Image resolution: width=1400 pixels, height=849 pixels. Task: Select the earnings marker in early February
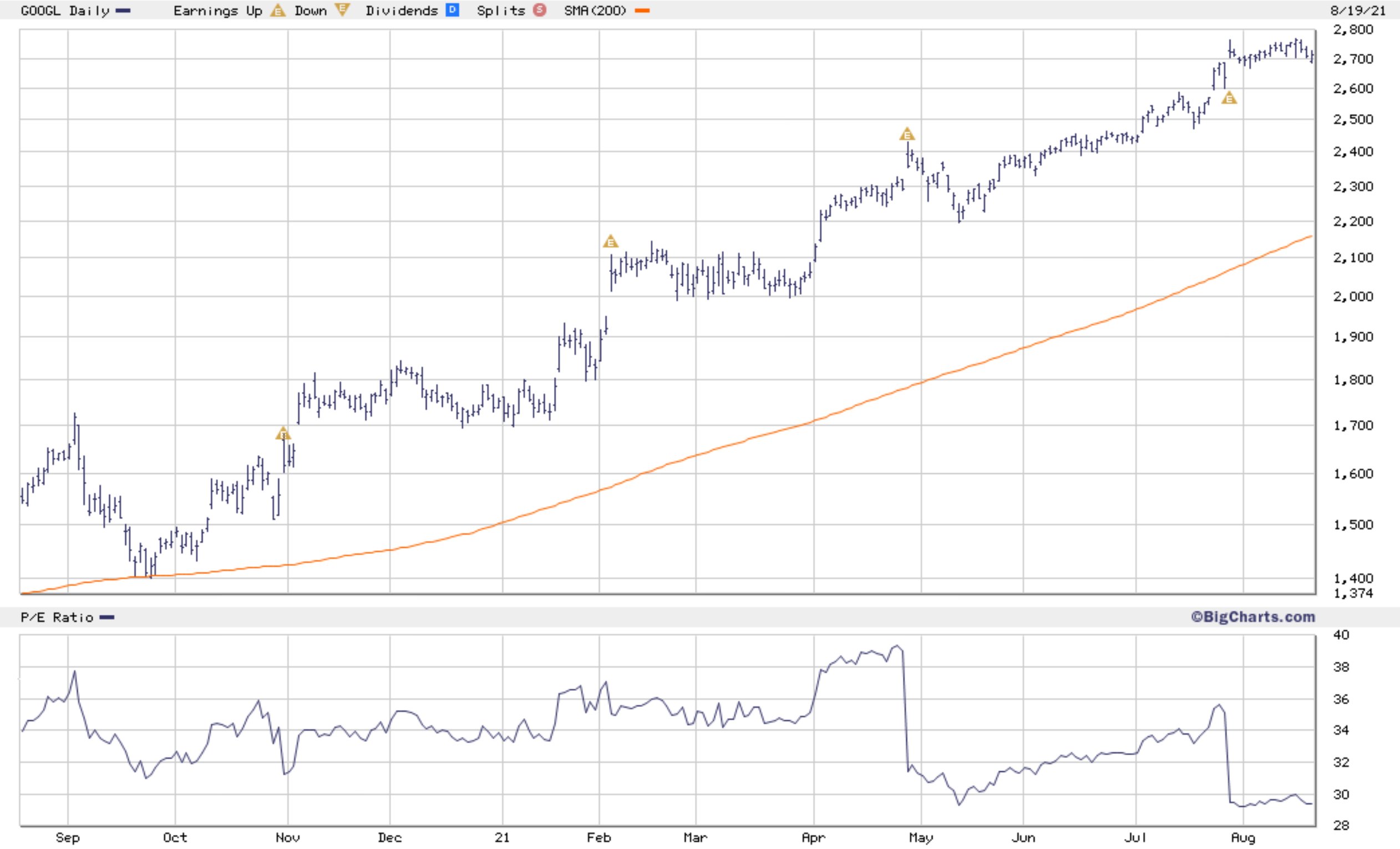tap(610, 241)
